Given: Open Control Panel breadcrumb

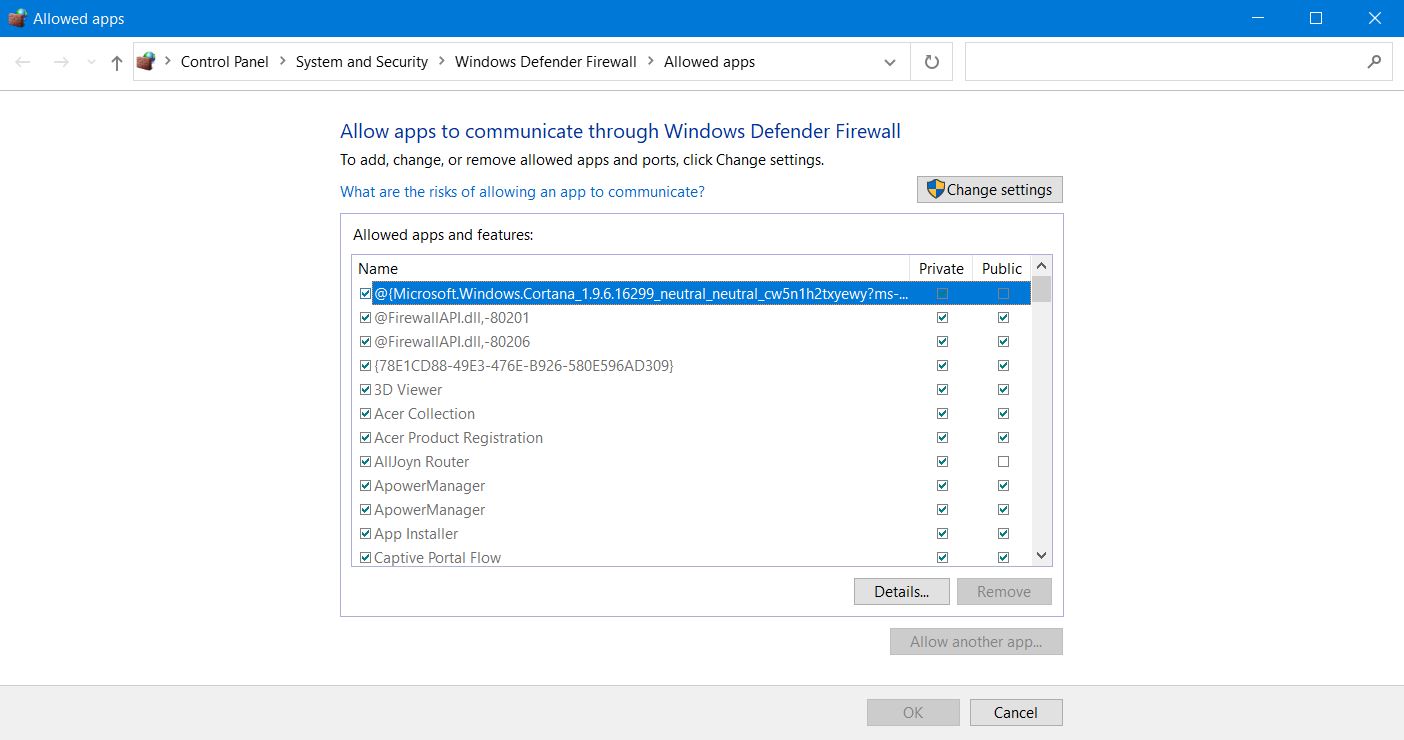Looking at the screenshot, I should pyautogui.click(x=225, y=62).
